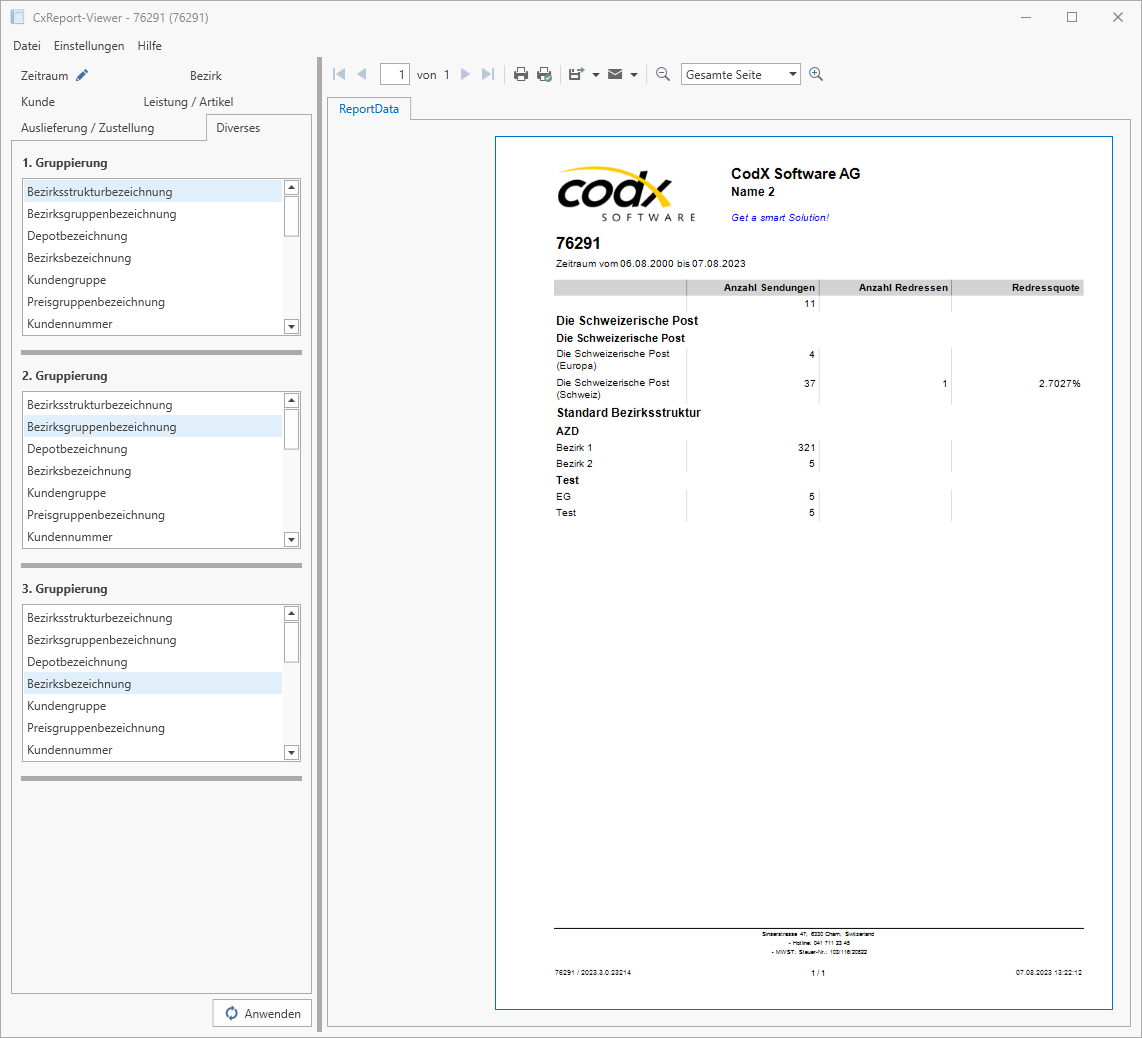Jump to the last report page
The width and height of the screenshot is (1142, 1038).
[488, 74]
